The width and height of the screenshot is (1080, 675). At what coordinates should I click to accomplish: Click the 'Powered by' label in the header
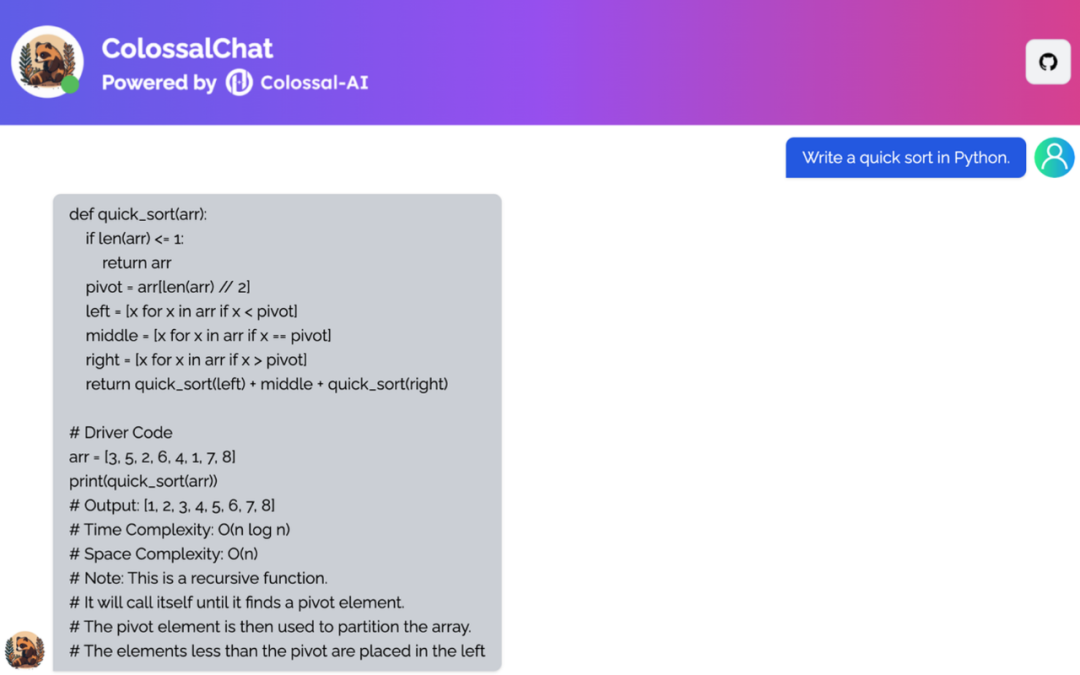pos(159,83)
